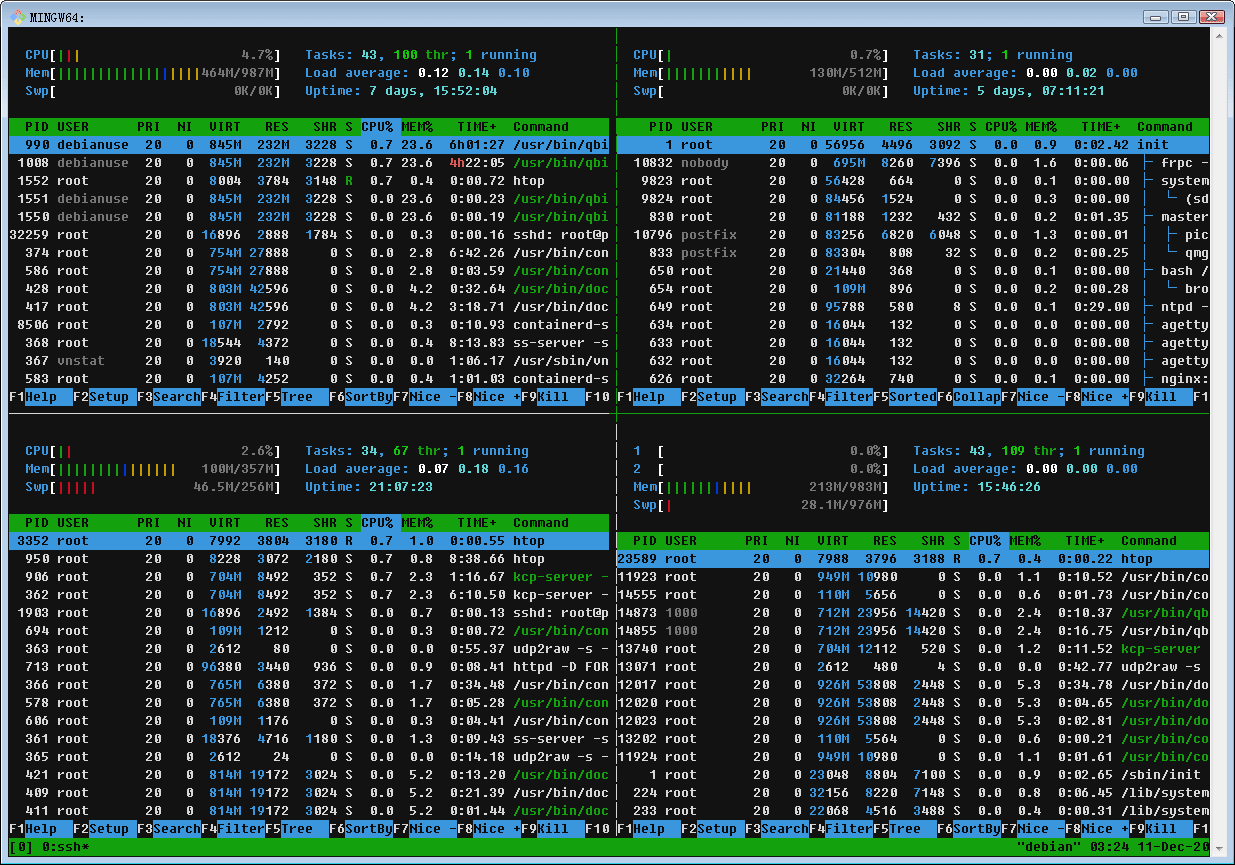Toggle F5 Tree in bottom-right htop pane
Image resolution: width=1235 pixels, height=865 pixels.
905,829
